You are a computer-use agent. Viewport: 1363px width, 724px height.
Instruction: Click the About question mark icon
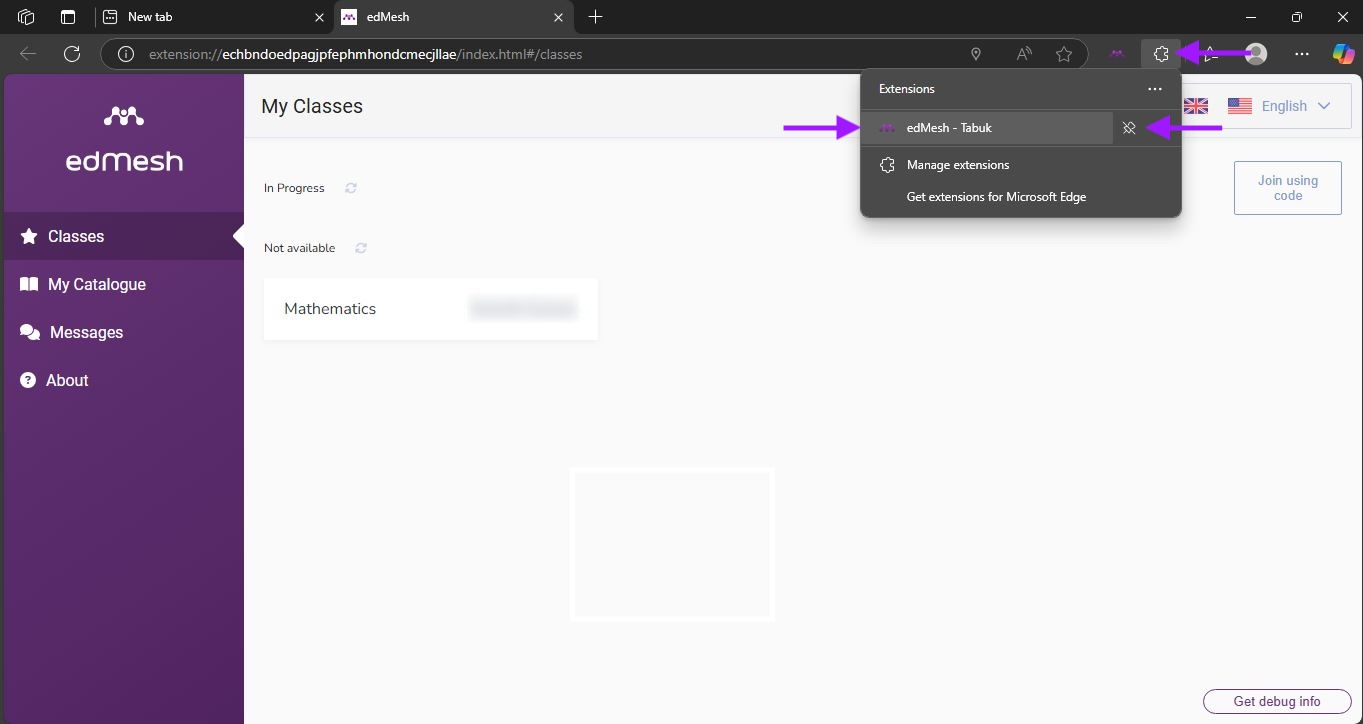point(28,380)
